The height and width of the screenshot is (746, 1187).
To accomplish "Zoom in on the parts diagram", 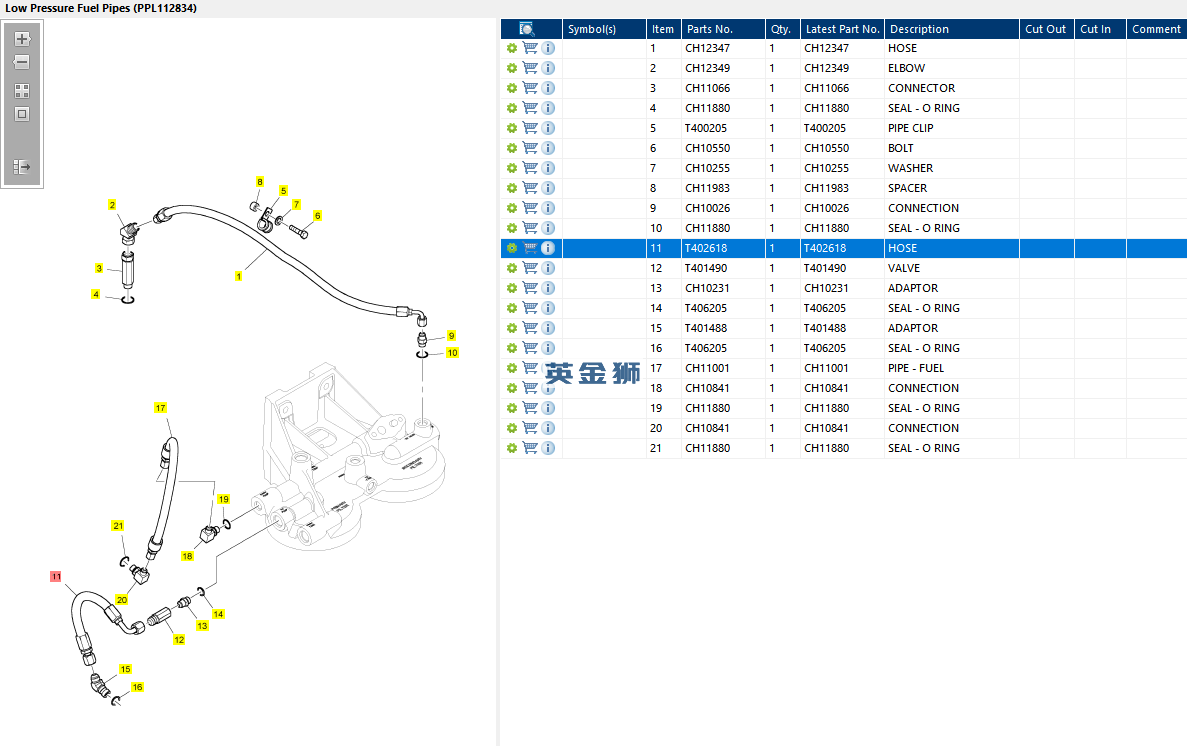I will tap(22, 39).
